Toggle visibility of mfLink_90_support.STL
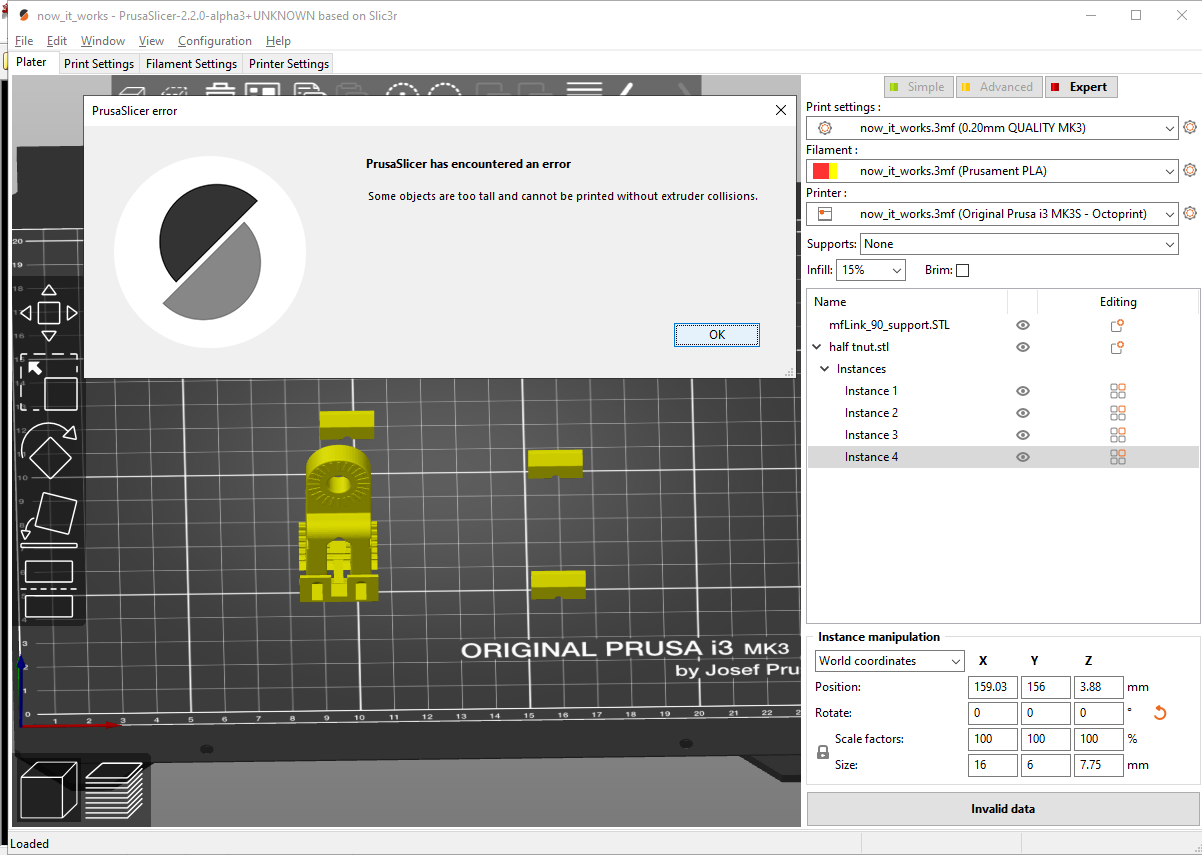This screenshot has height=855, width=1202. (1023, 325)
